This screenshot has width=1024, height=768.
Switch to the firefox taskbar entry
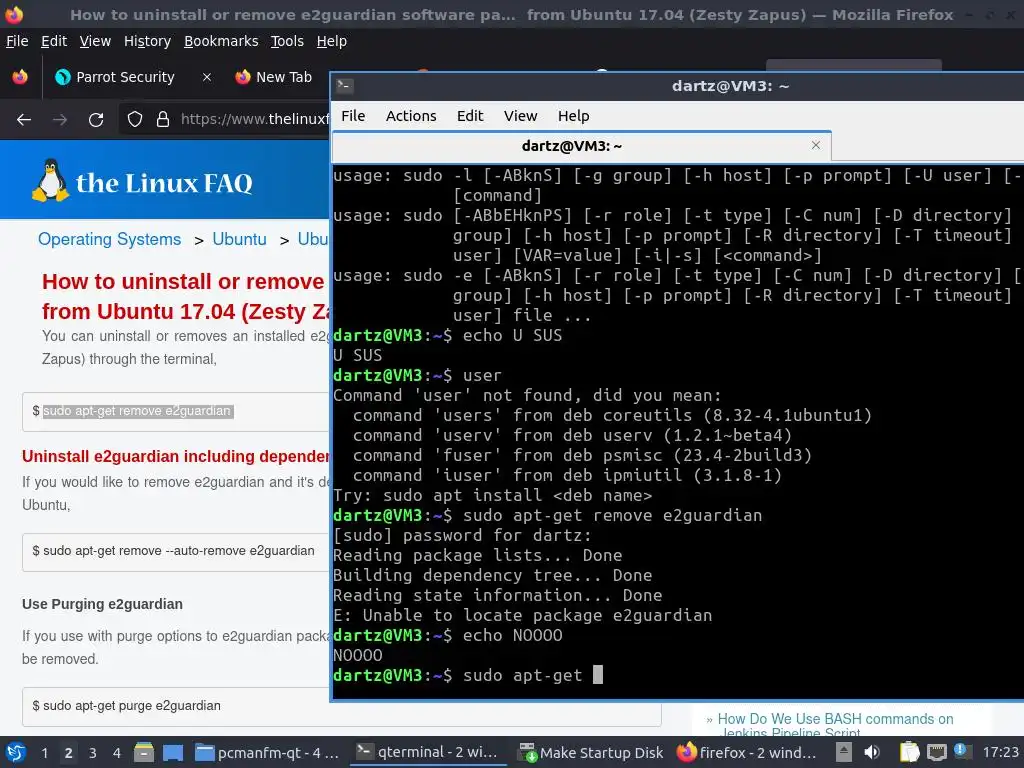746,752
